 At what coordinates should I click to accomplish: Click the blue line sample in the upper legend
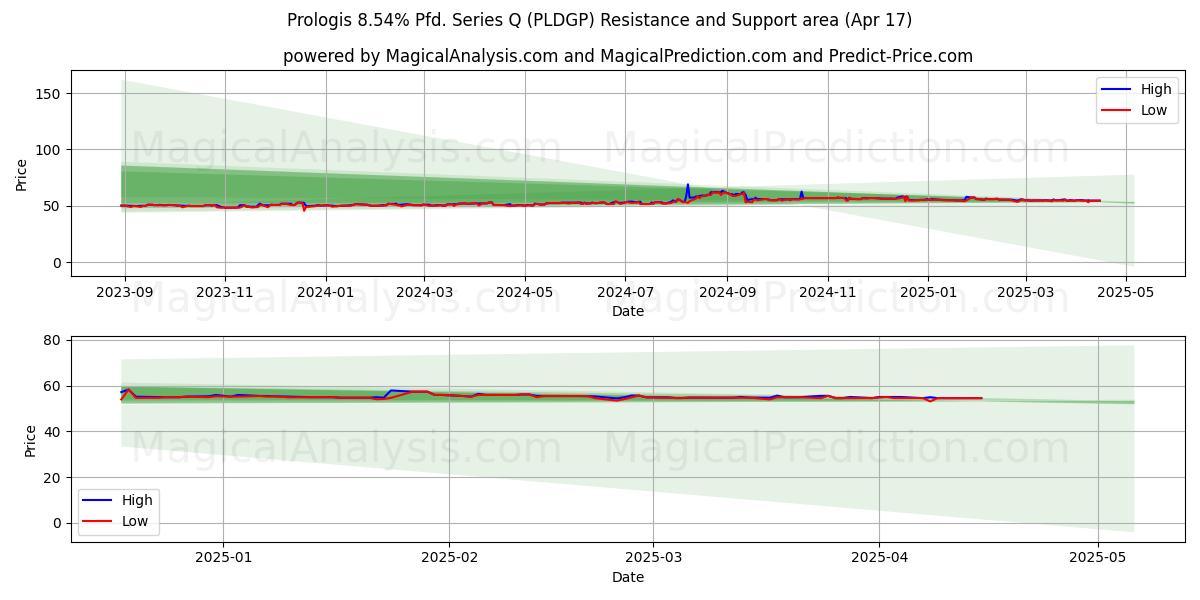[1116, 90]
